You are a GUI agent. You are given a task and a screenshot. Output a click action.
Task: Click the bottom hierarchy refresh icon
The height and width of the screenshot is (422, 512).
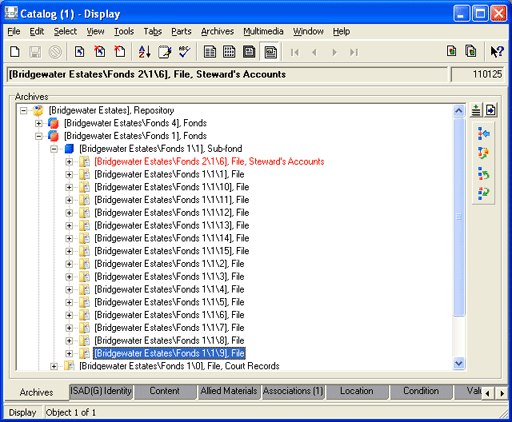click(x=483, y=193)
